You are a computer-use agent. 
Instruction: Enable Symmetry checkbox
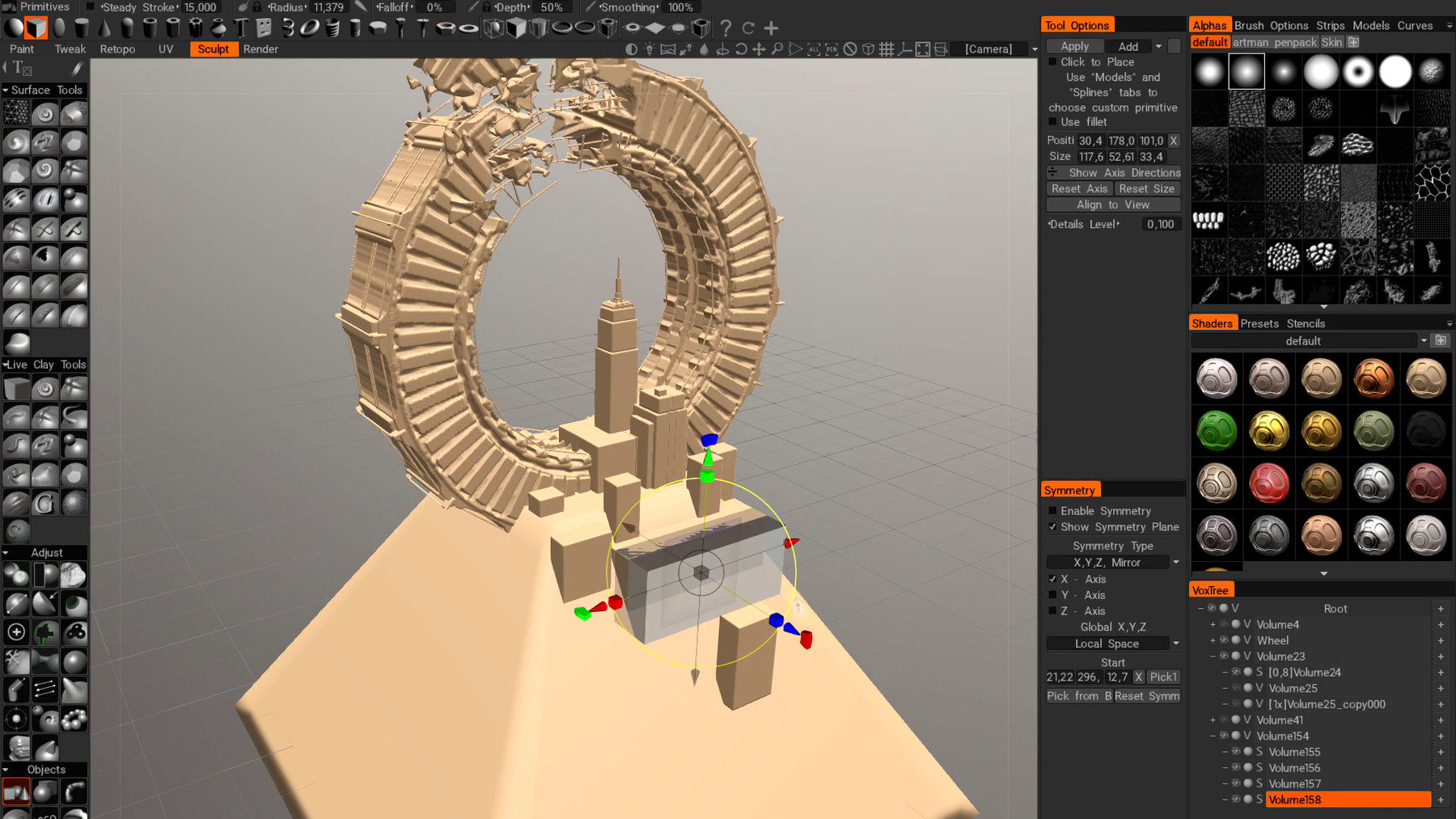click(x=1052, y=511)
